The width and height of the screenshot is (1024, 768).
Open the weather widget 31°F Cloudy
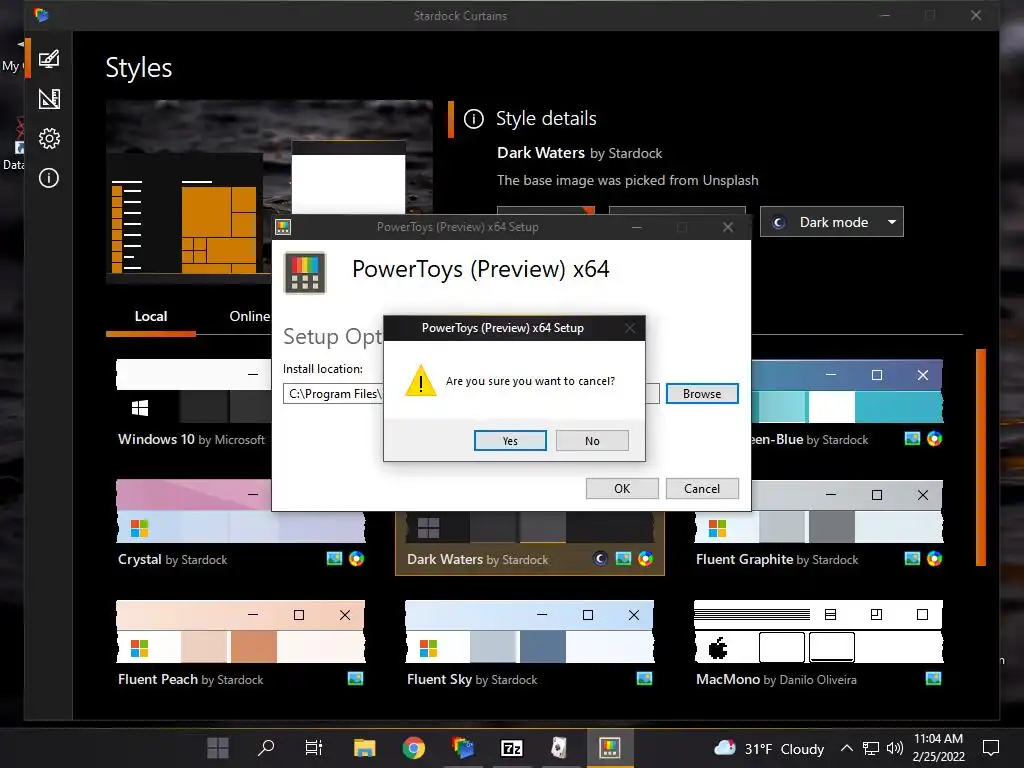tap(769, 748)
